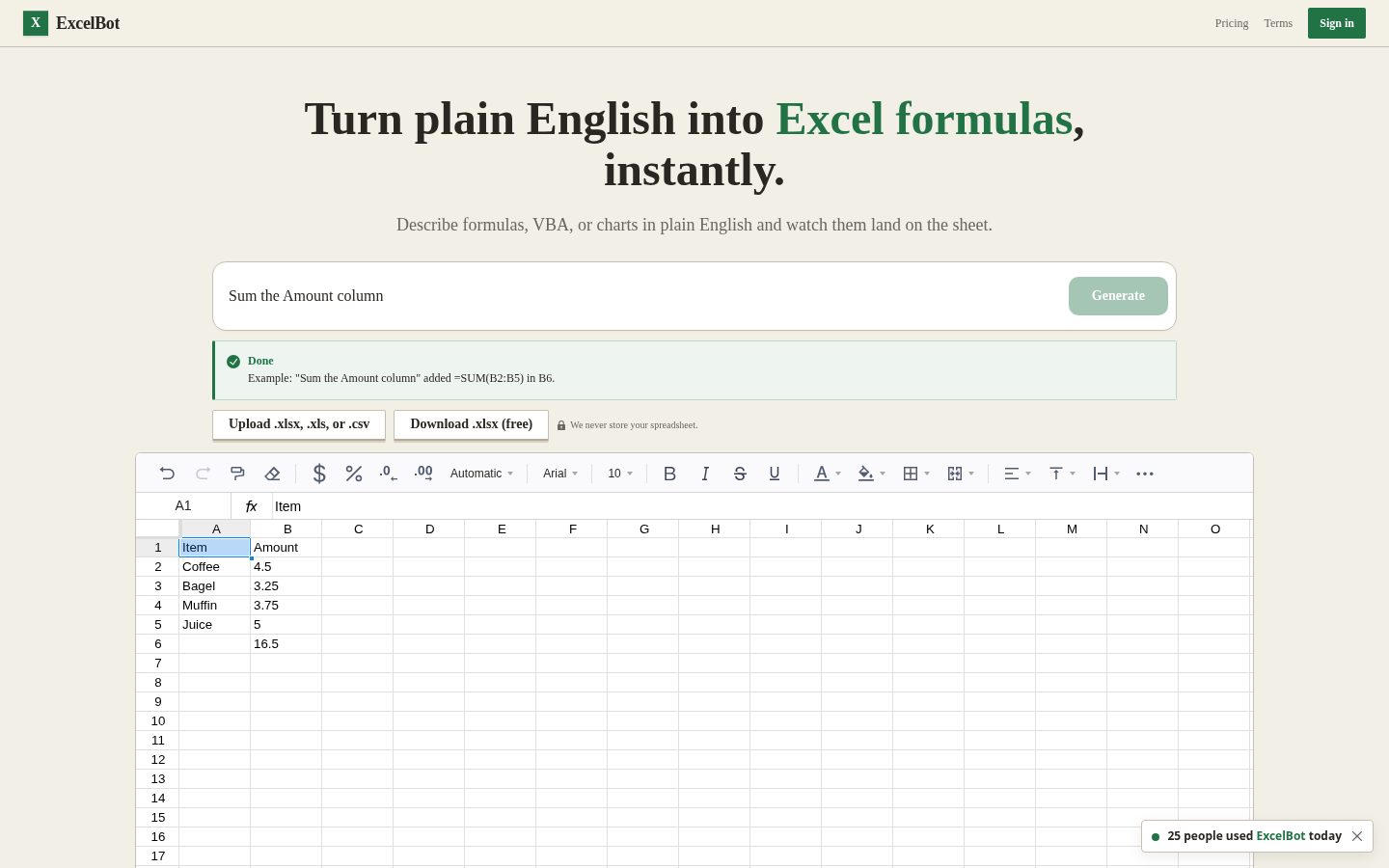
Task: Open the text wrap dropdown
Action: click(x=1106, y=474)
